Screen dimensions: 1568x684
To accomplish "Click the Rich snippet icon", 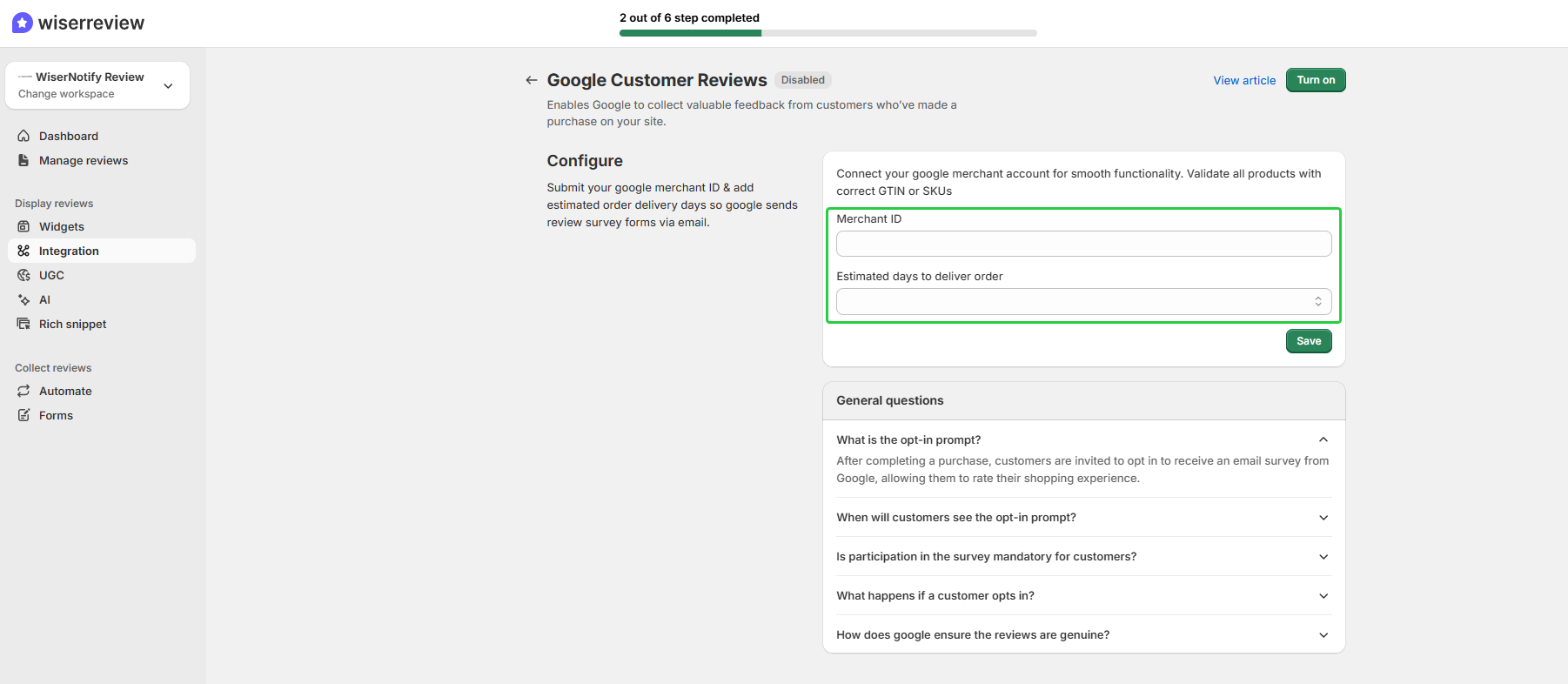I will (23, 324).
